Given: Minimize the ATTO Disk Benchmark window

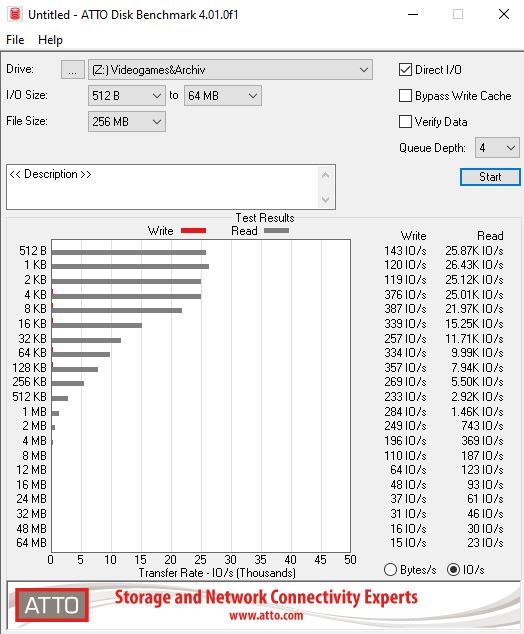Looking at the screenshot, I should [413, 14].
